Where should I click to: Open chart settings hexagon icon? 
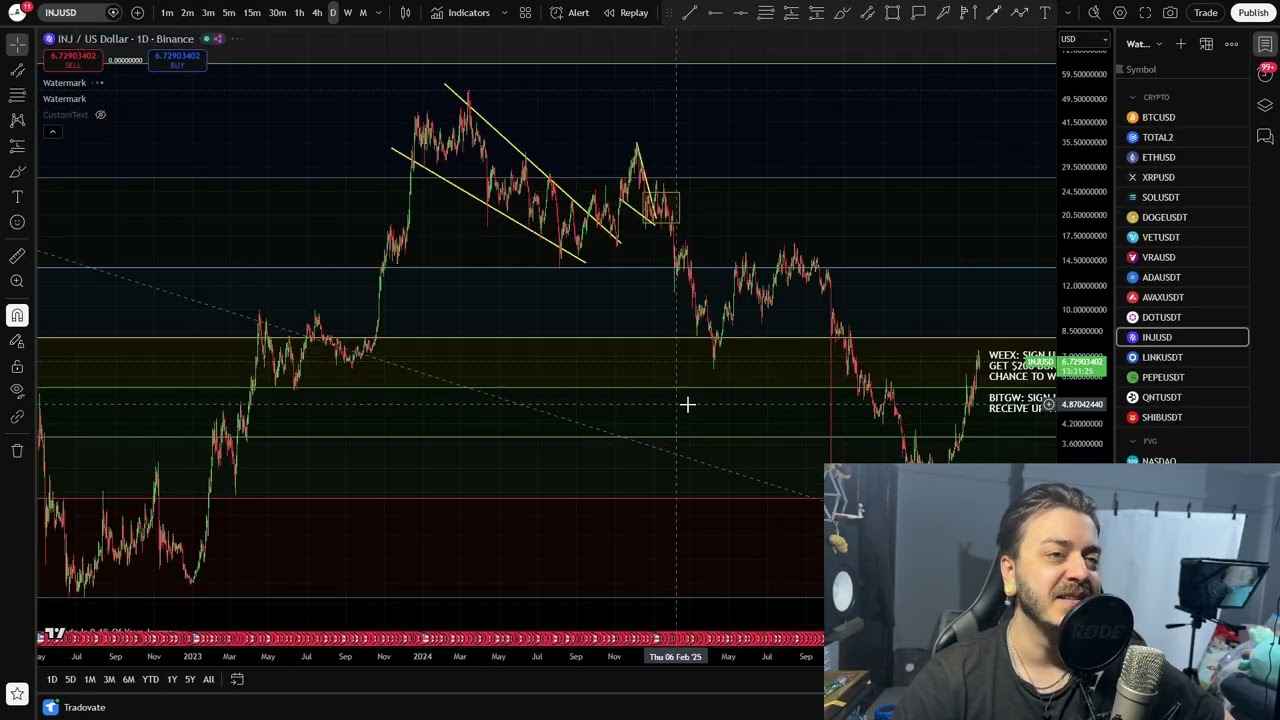[1120, 13]
